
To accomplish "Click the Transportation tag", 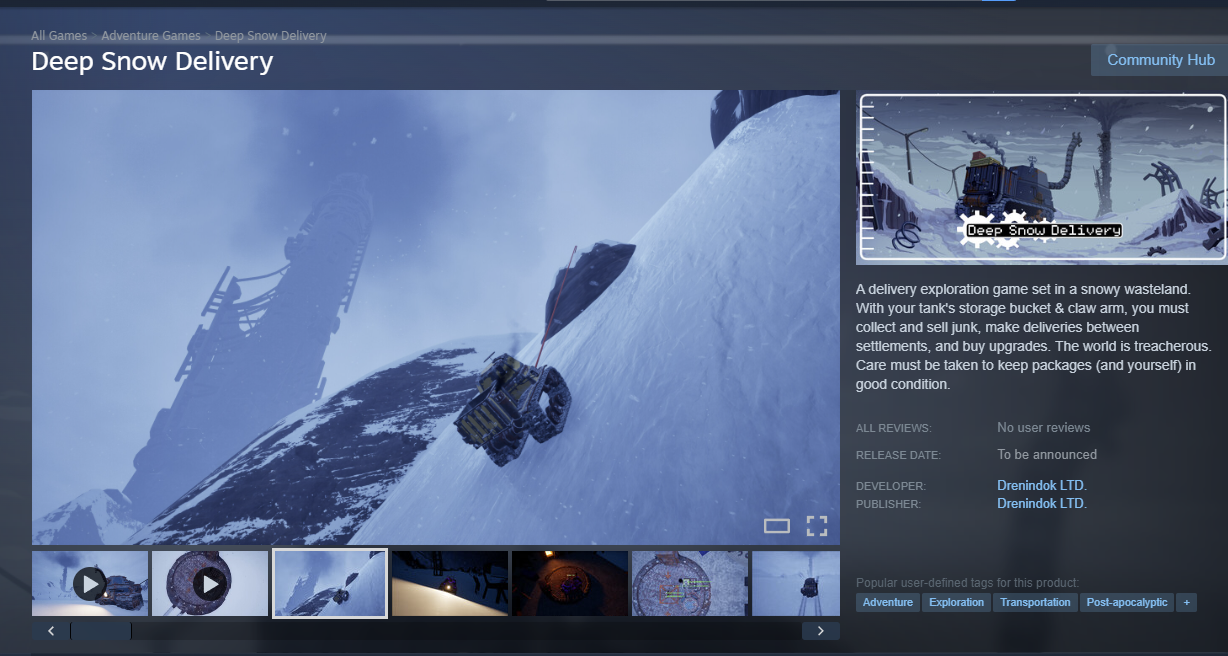I will (x=1036, y=602).
